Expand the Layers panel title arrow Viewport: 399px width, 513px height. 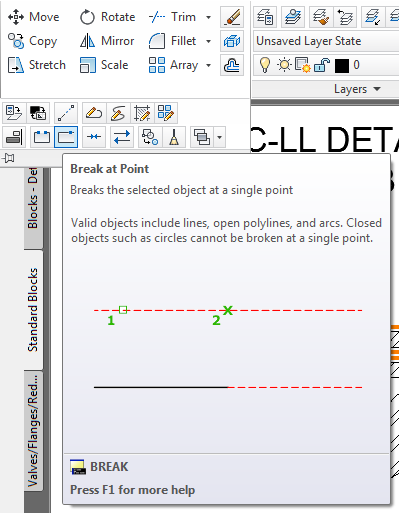pyautogui.click(x=377, y=89)
